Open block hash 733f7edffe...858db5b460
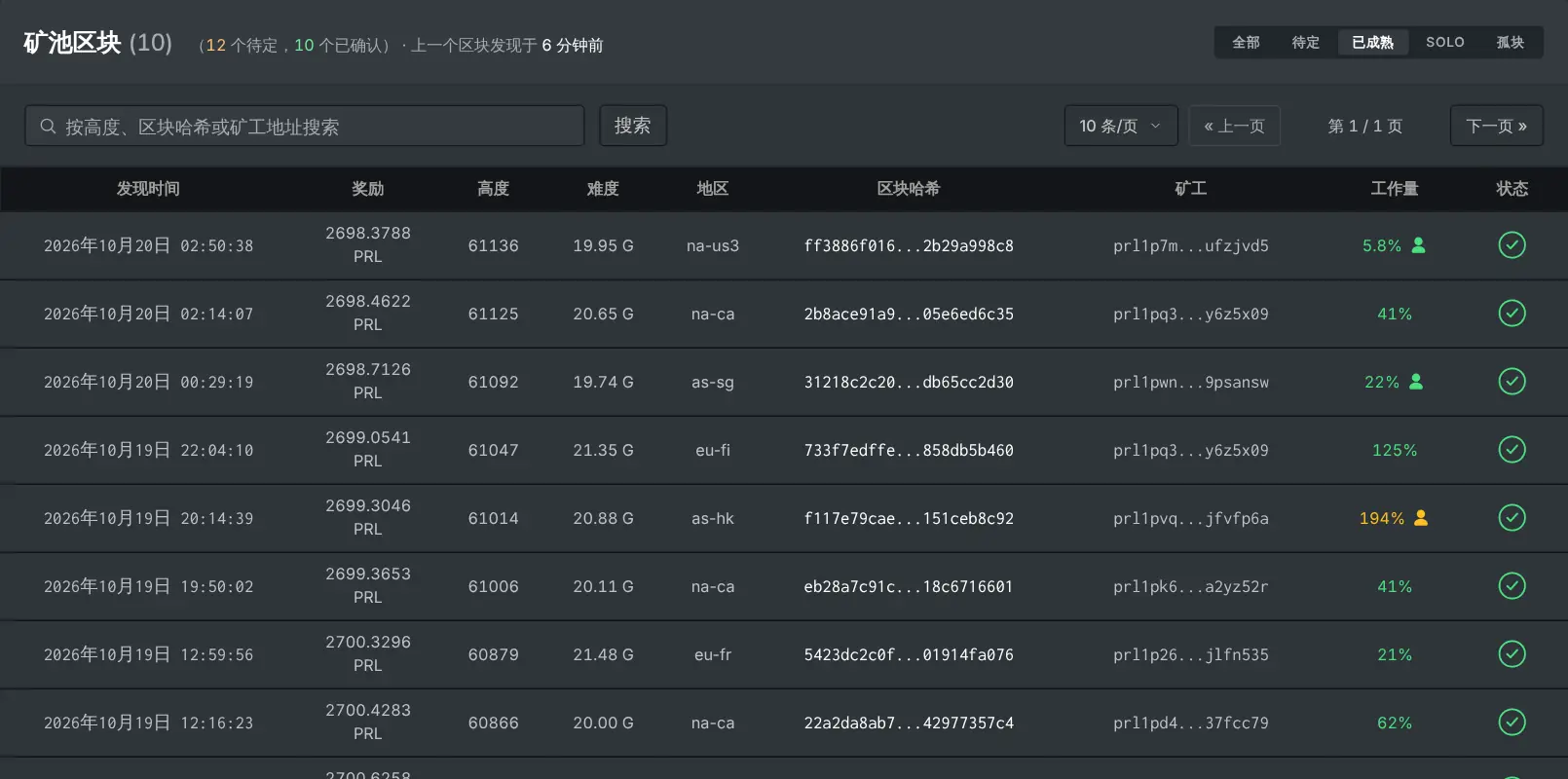 point(909,450)
